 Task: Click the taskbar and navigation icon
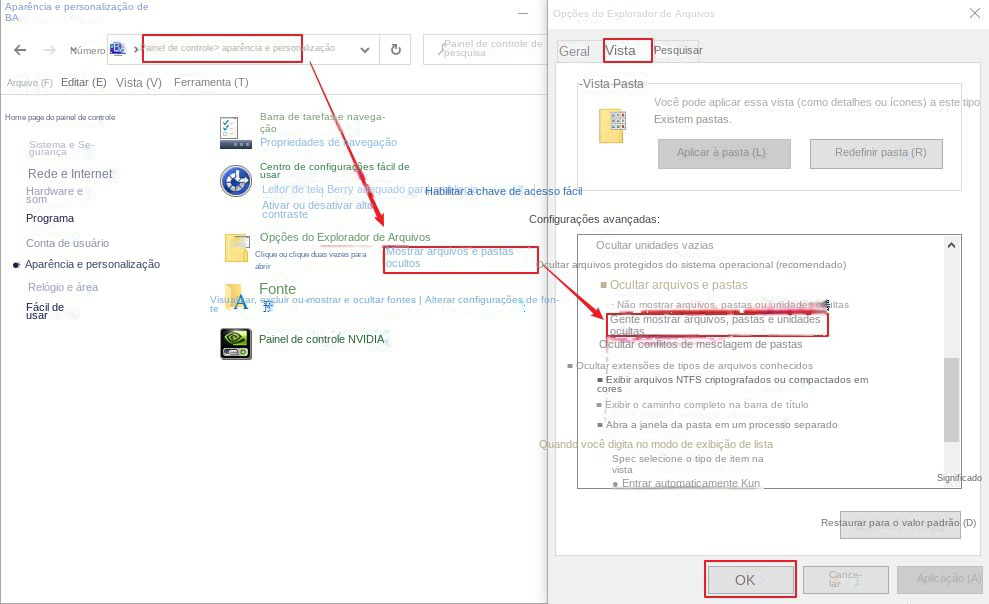click(x=235, y=132)
